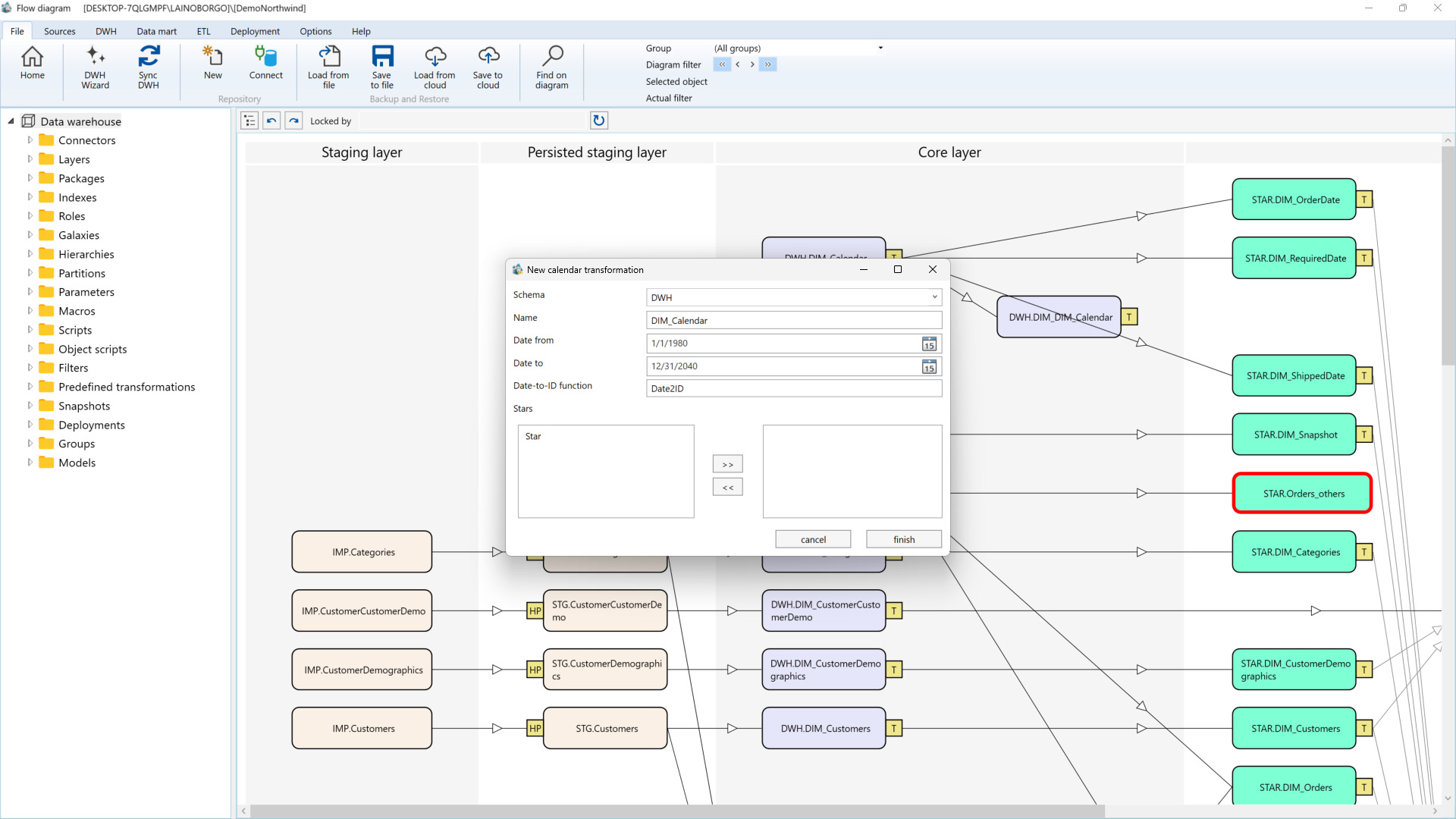Open the DWH menu
The height and width of the screenshot is (819, 1456).
pos(106,31)
